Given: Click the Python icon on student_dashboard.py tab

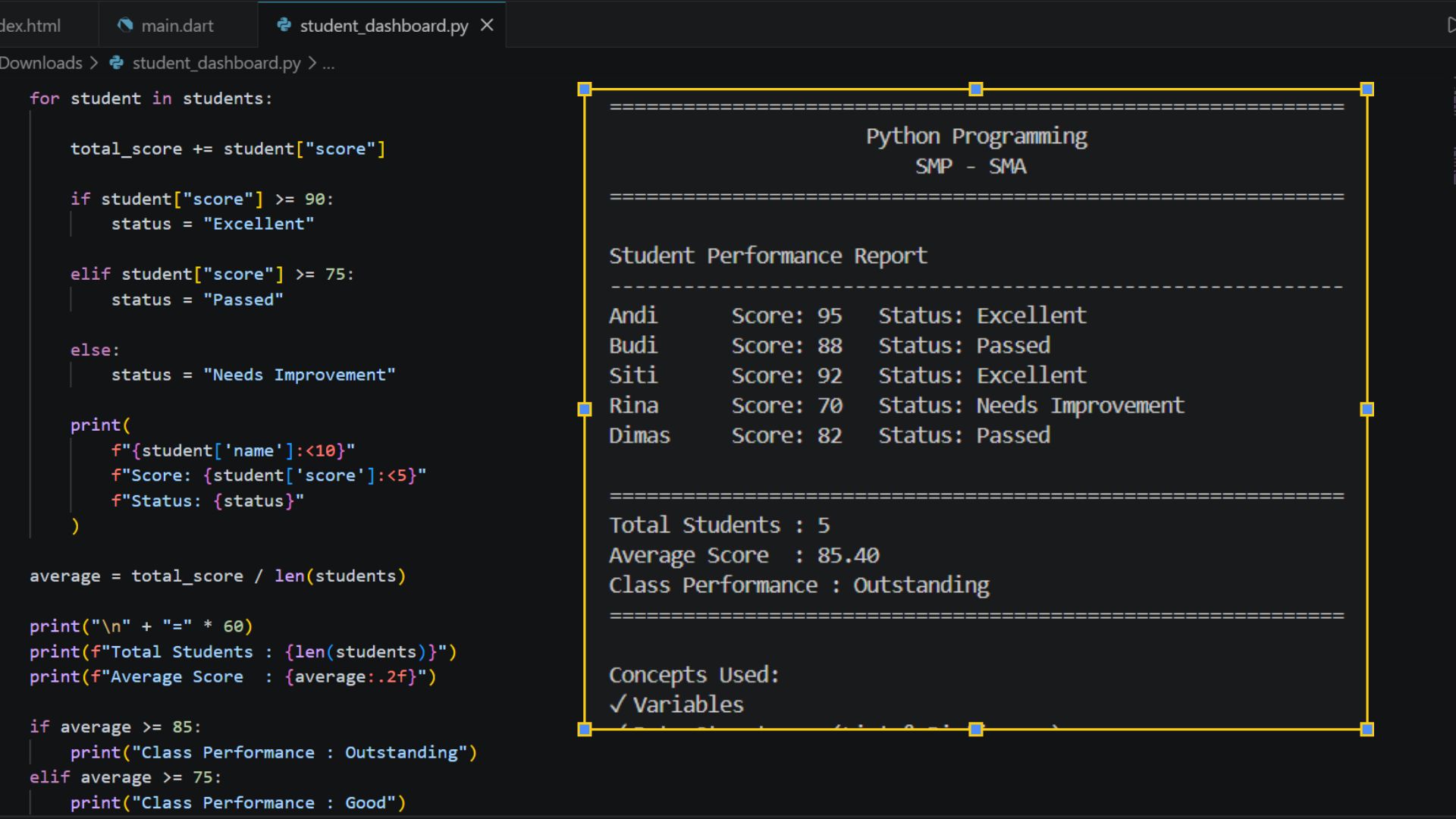Looking at the screenshot, I should (284, 25).
